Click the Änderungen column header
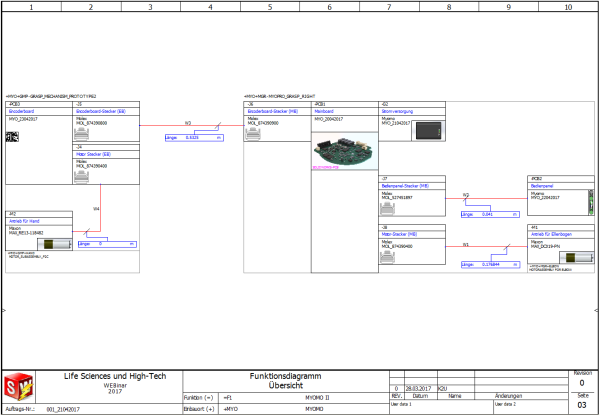Screen dimensions: 600x415 click(509, 396)
